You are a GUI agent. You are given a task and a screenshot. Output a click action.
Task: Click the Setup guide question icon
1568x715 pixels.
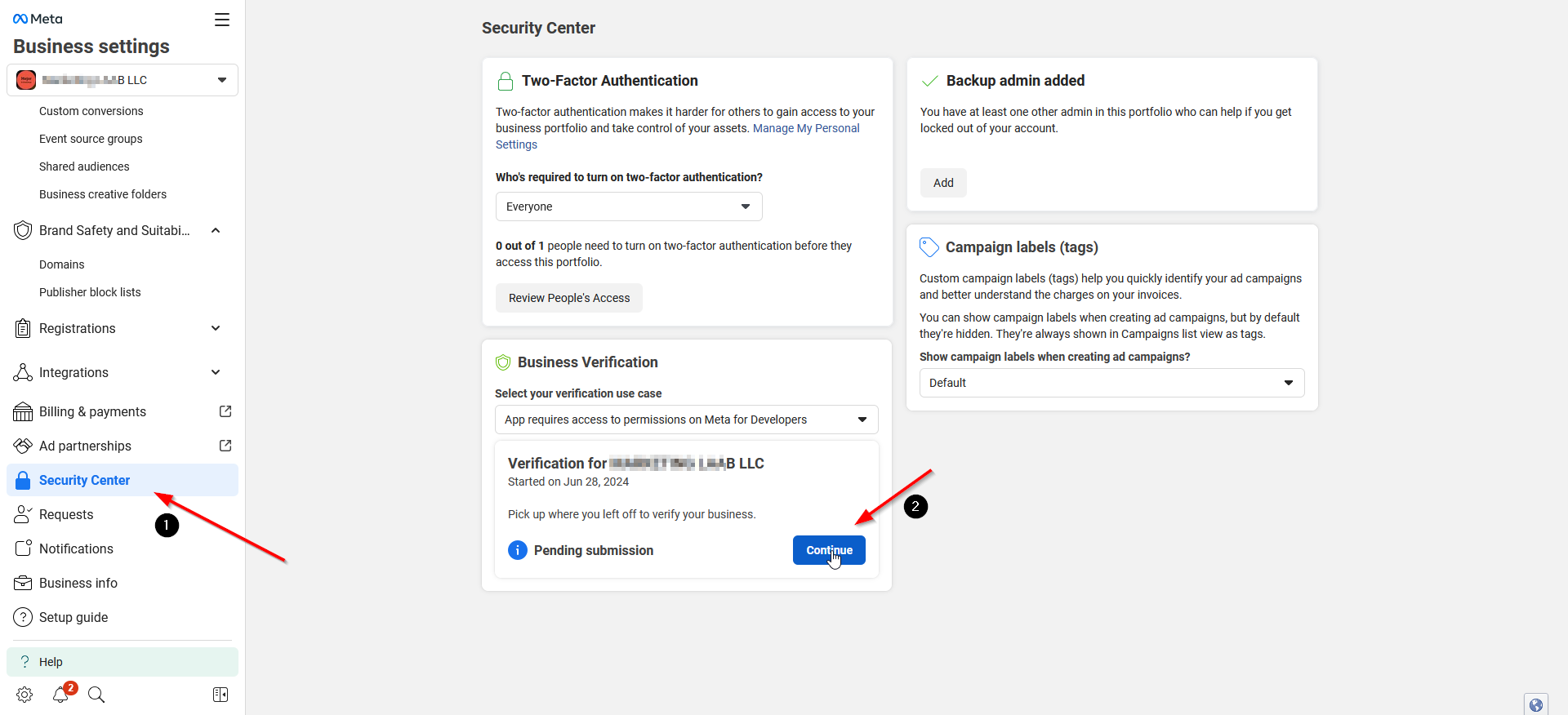(23, 617)
